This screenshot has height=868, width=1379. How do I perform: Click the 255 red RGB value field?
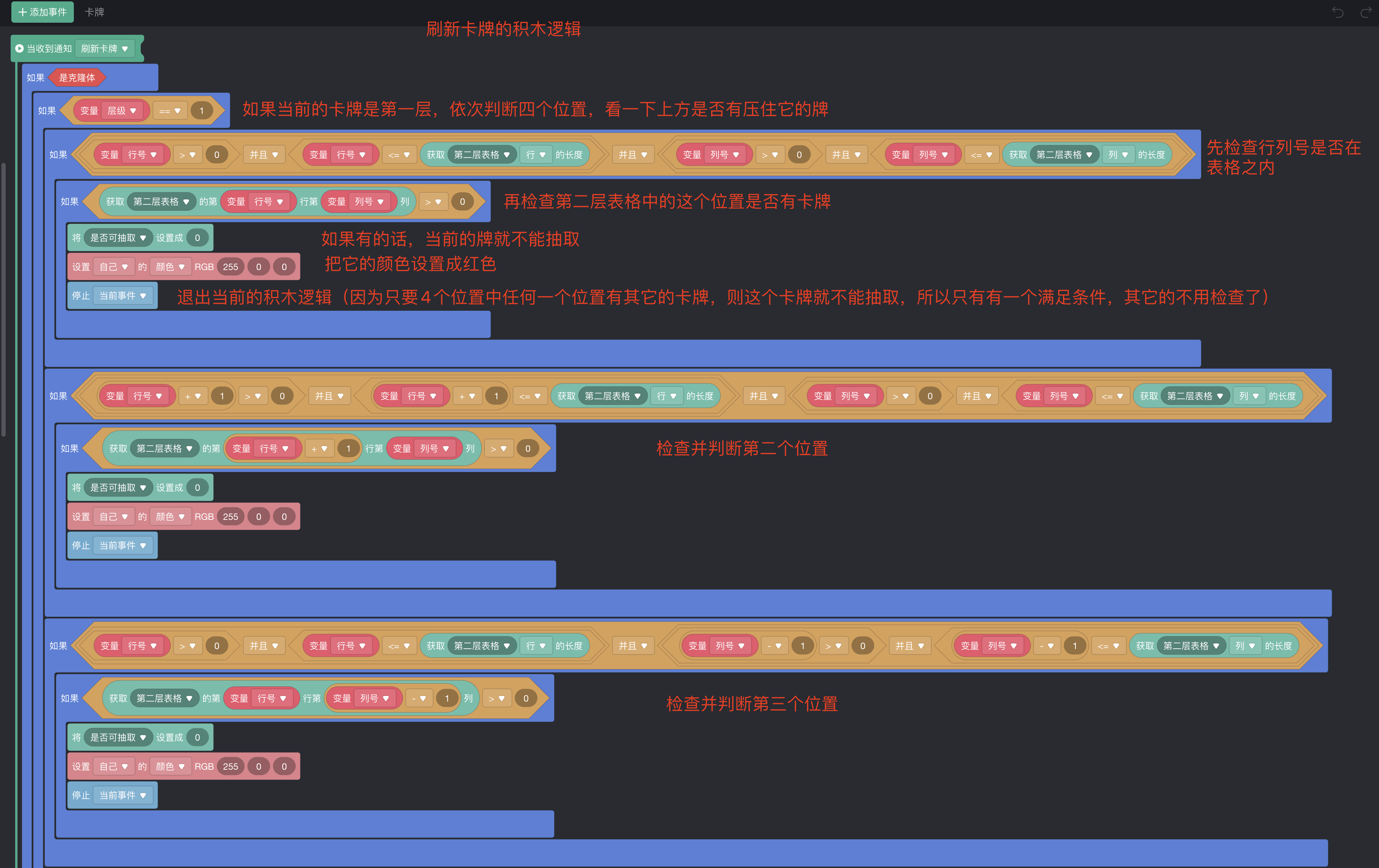point(230,267)
